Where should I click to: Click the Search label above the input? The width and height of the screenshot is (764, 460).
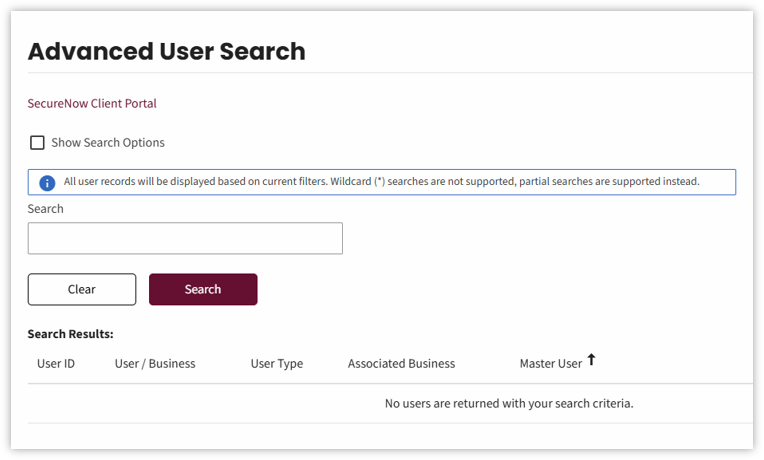point(45,209)
